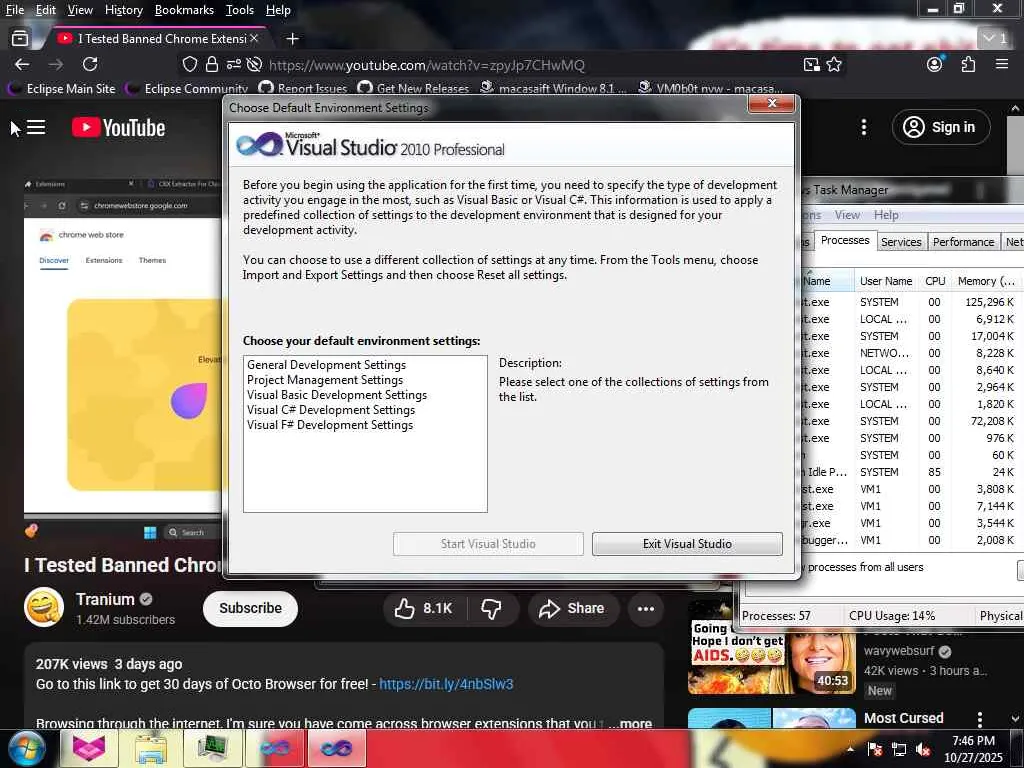Open a new browser tab
The height and width of the screenshot is (768, 1024).
coord(293,39)
